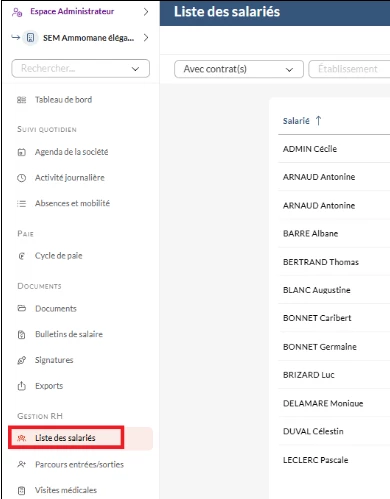Click the Activité journalière clock icon
390x499 pixels.
coord(21,178)
